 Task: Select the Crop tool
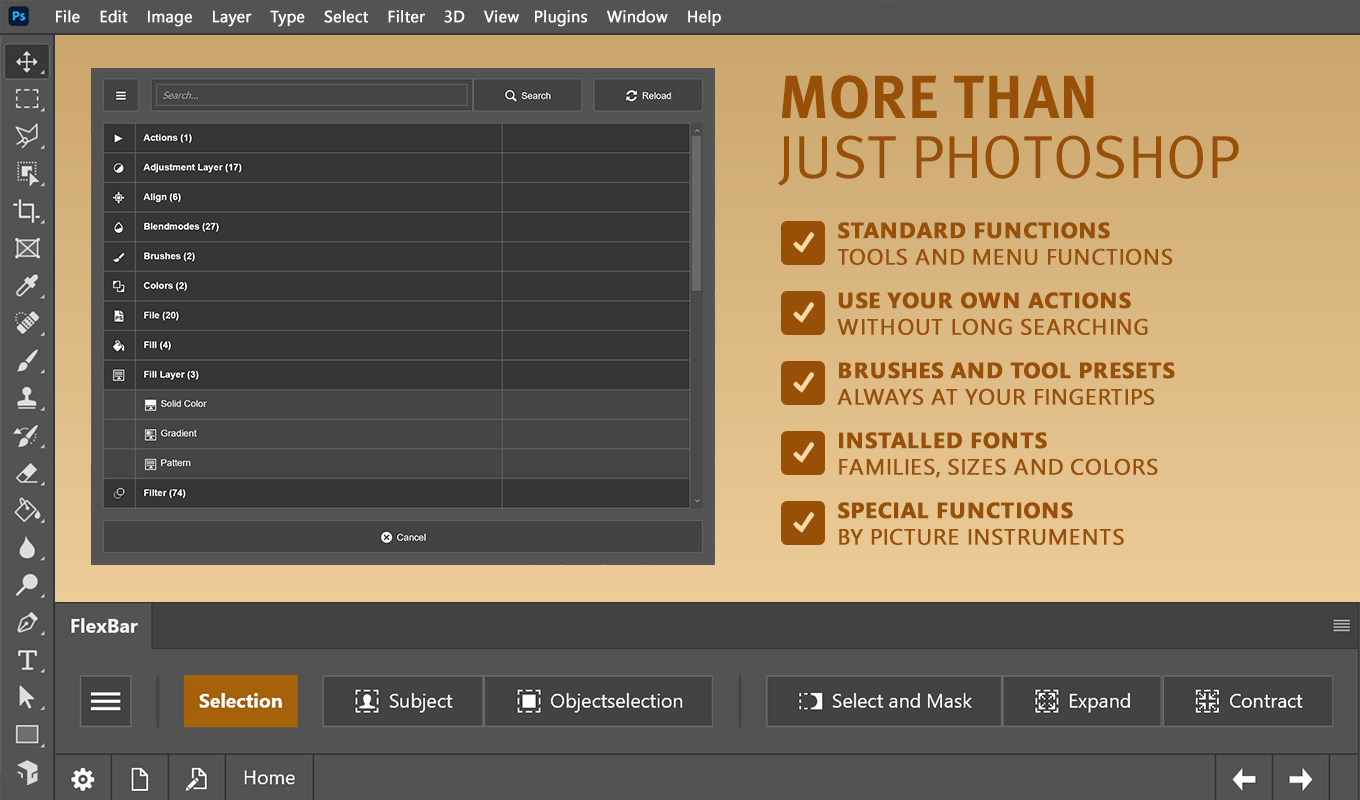coord(27,210)
